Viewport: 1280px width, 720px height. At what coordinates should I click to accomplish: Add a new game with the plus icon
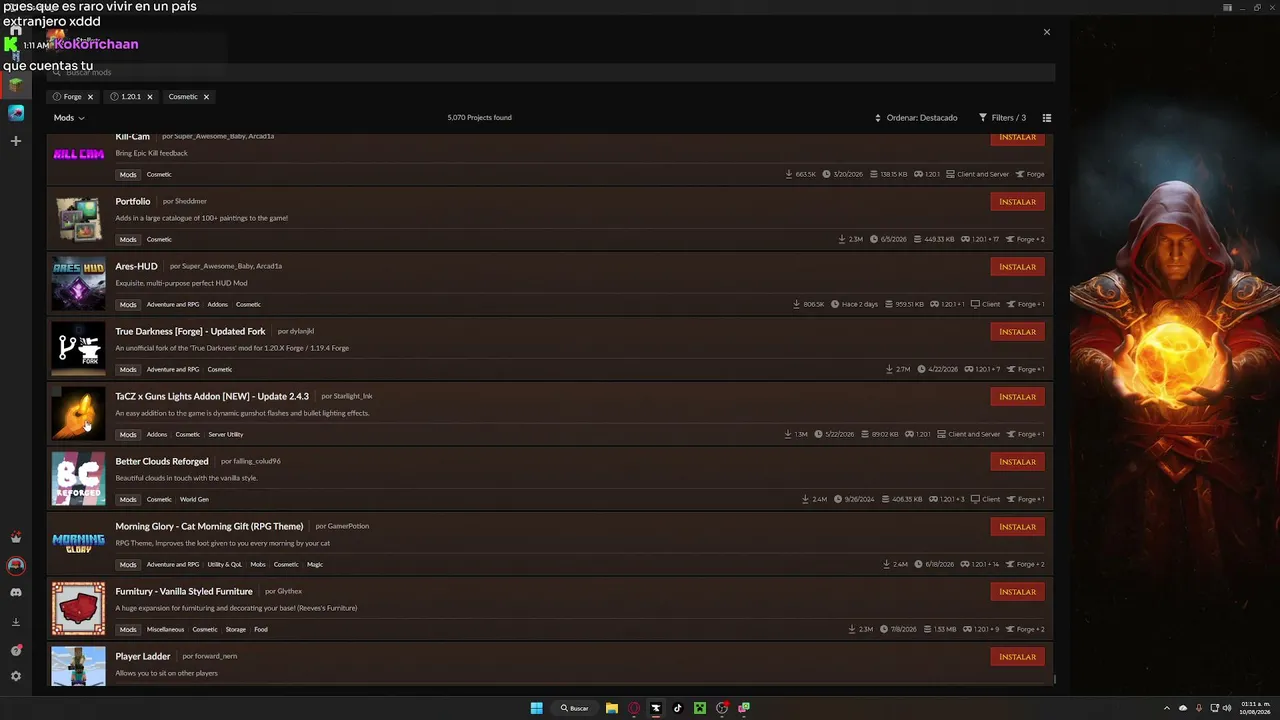coord(16,141)
